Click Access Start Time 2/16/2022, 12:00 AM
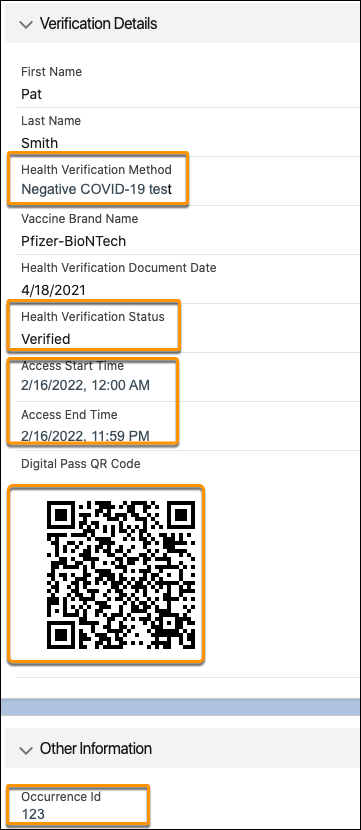The height and width of the screenshot is (830, 361). [85, 385]
